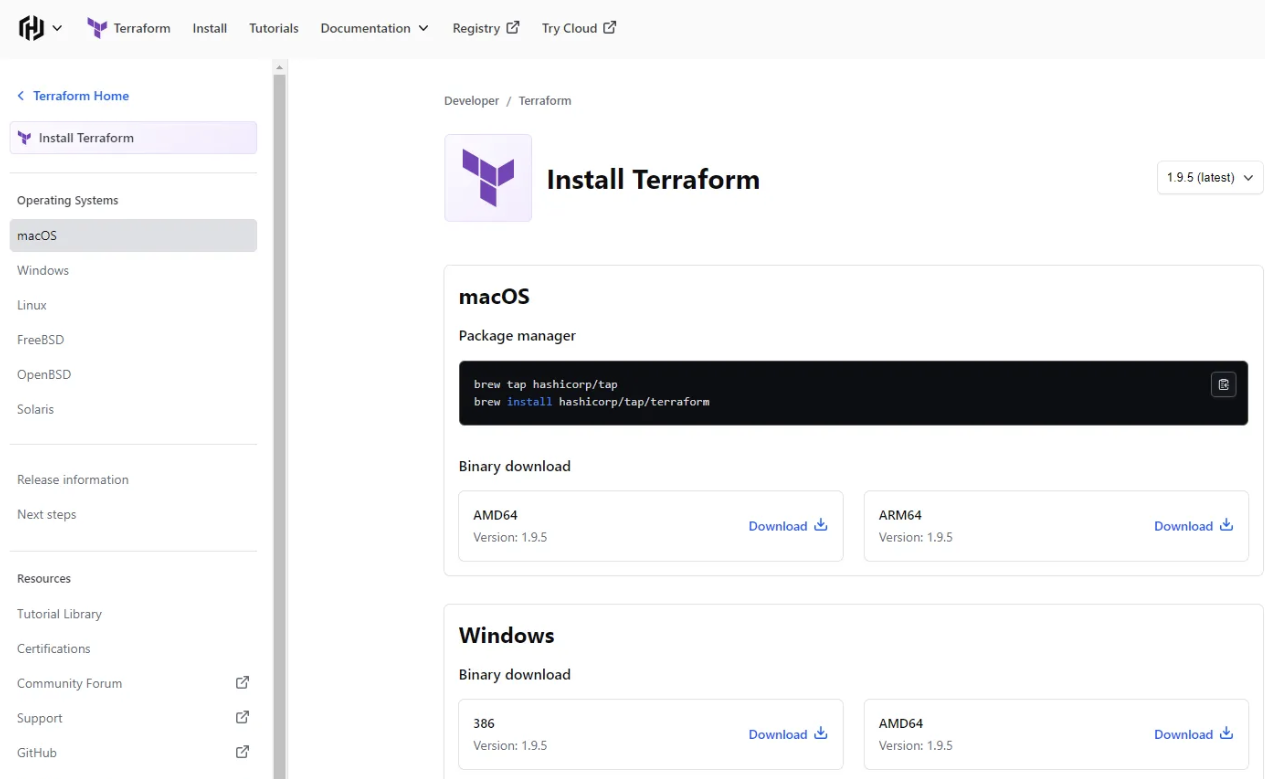Click the large Terraform logo thumbnail

[488, 178]
